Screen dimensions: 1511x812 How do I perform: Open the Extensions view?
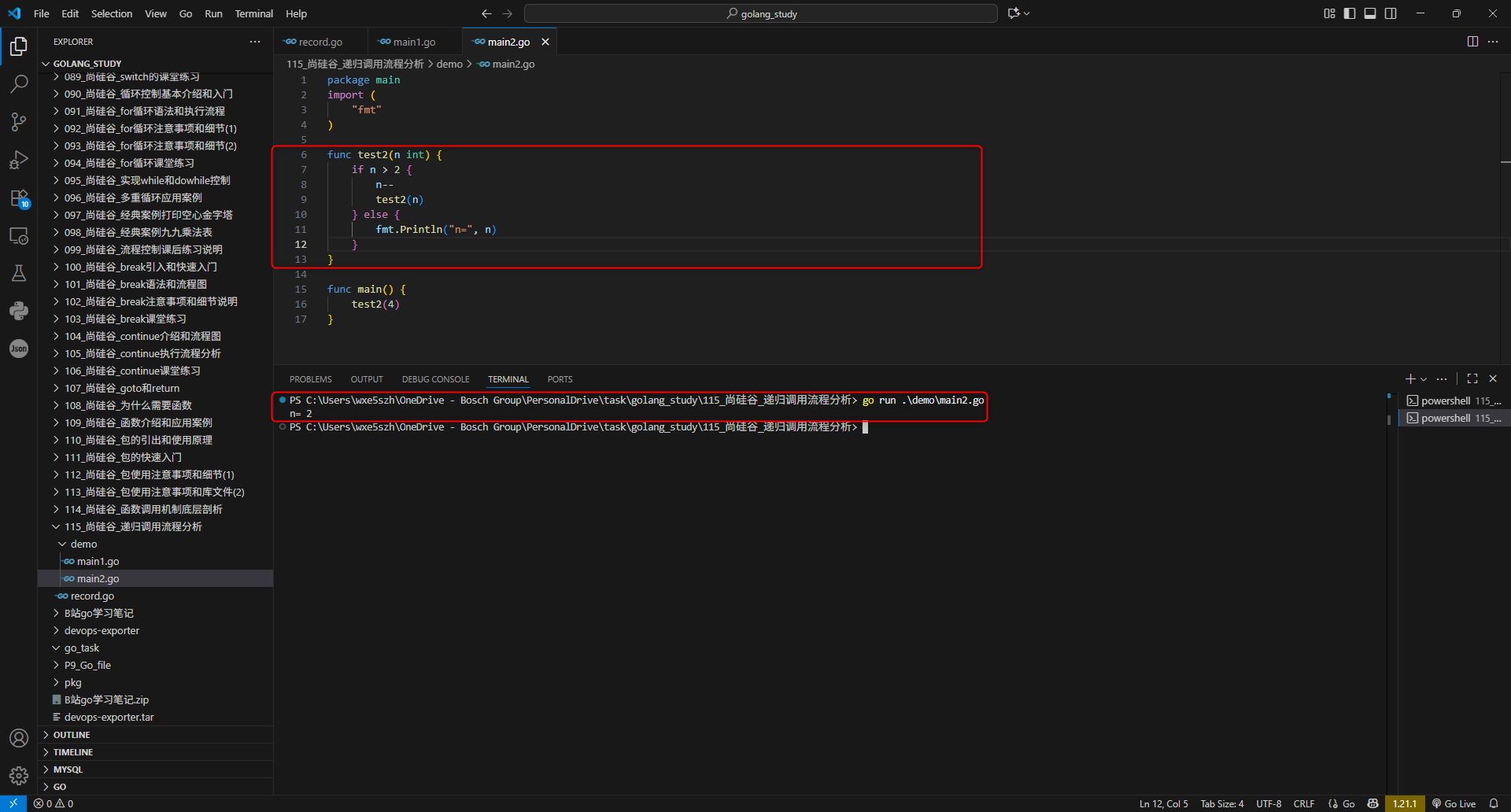click(x=19, y=197)
